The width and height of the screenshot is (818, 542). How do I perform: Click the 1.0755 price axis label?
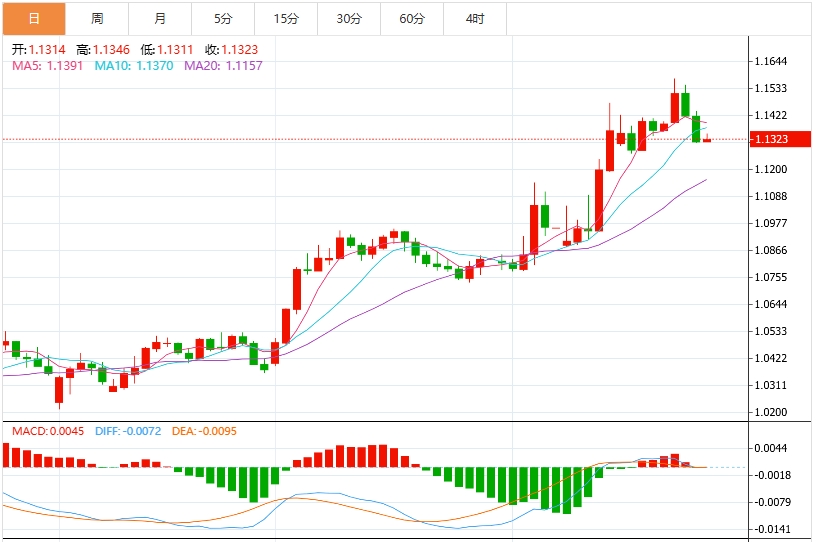point(771,277)
